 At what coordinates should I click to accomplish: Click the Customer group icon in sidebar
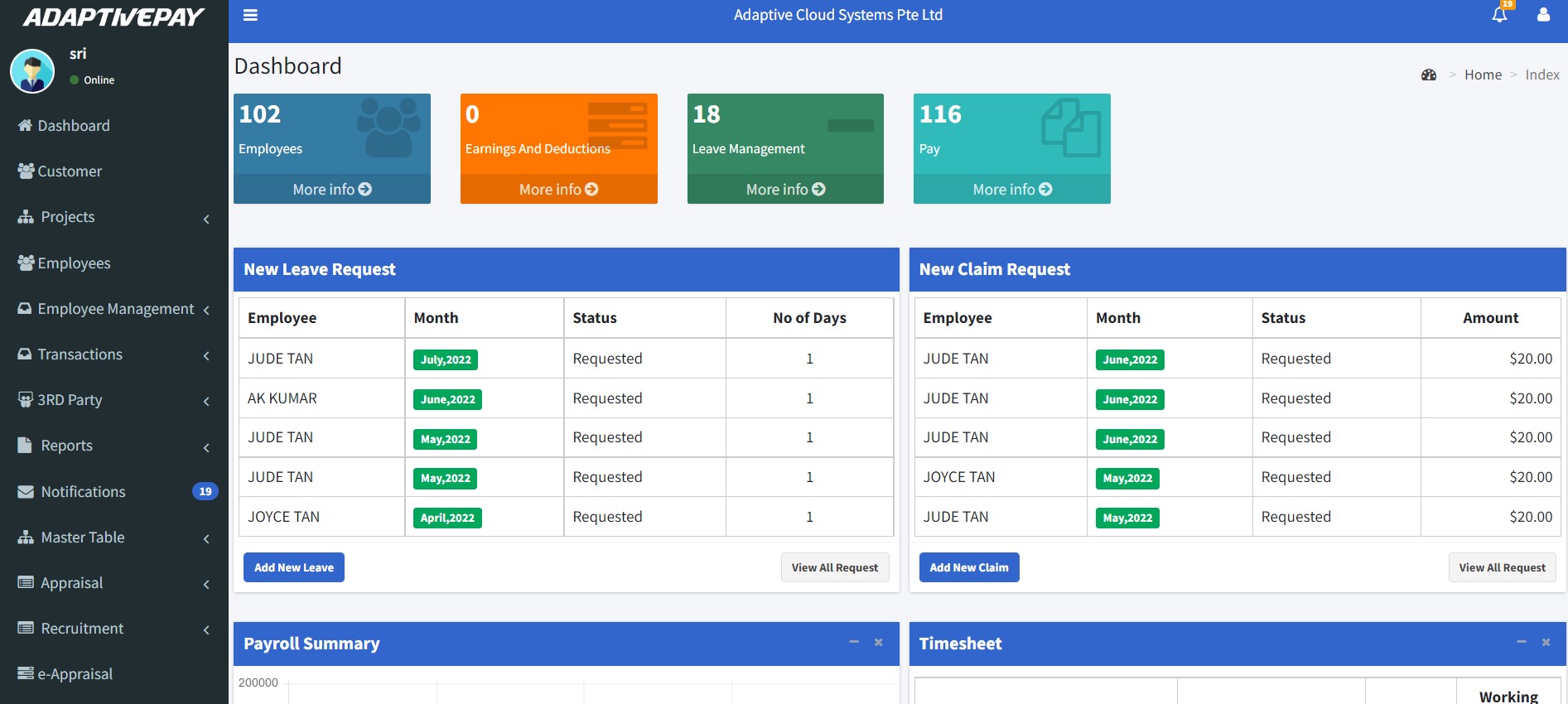(26, 171)
